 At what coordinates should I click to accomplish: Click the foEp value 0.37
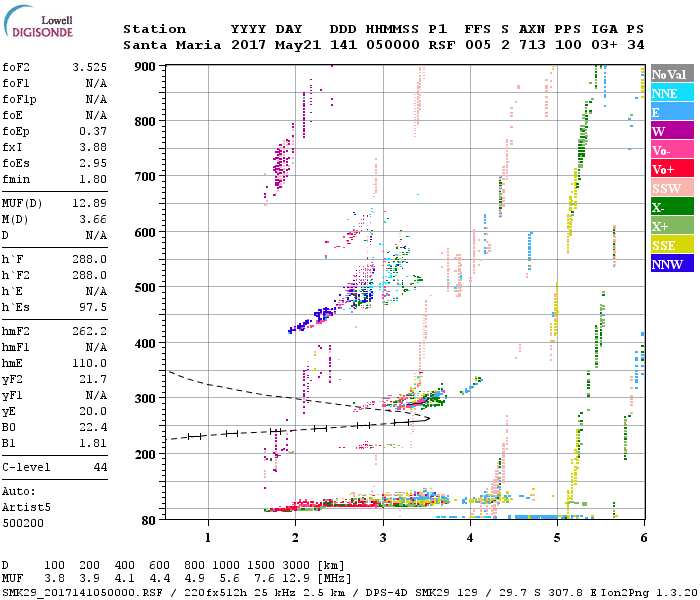(93, 131)
